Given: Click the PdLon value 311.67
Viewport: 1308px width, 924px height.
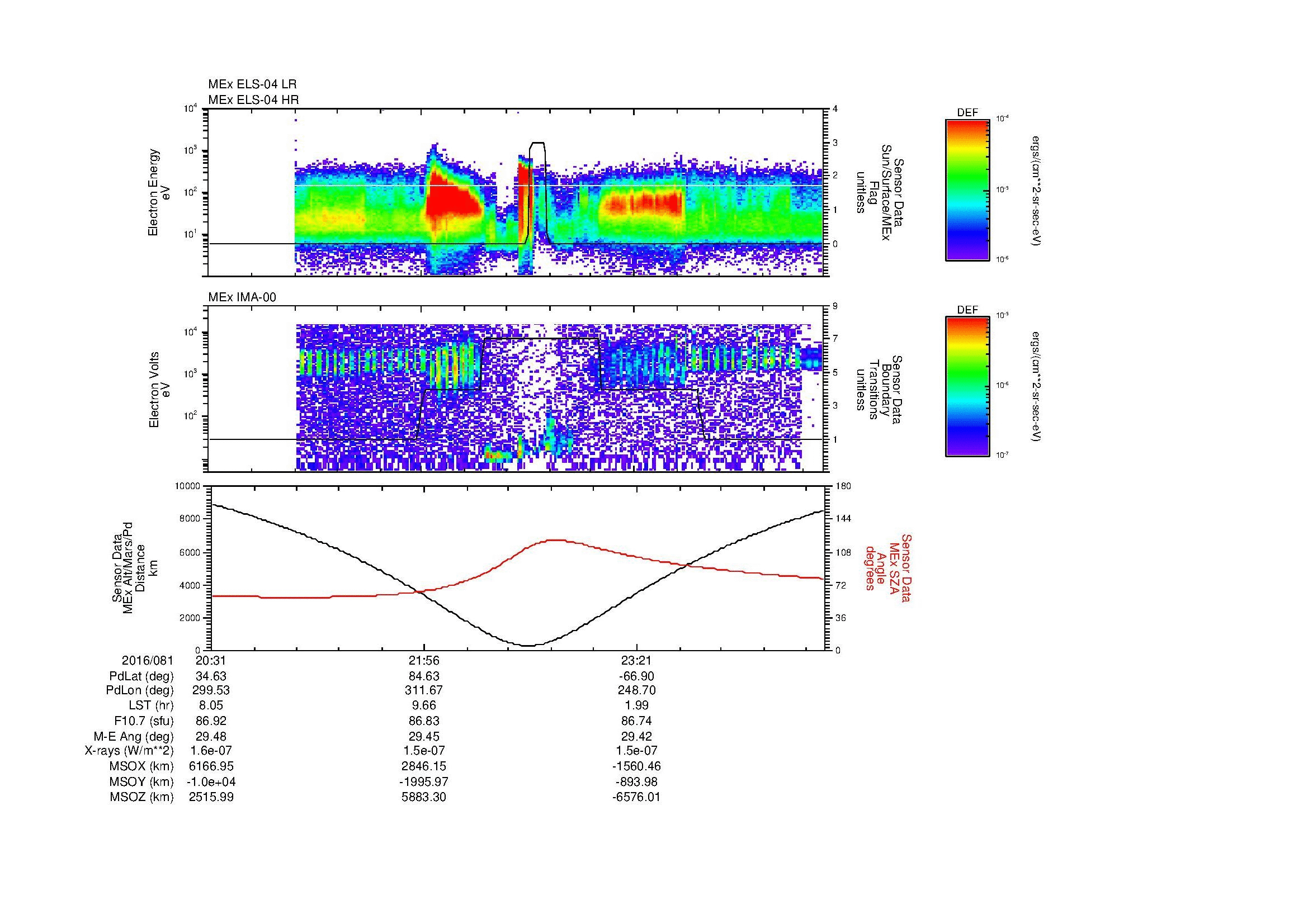Looking at the screenshot, I should [423, 690].
